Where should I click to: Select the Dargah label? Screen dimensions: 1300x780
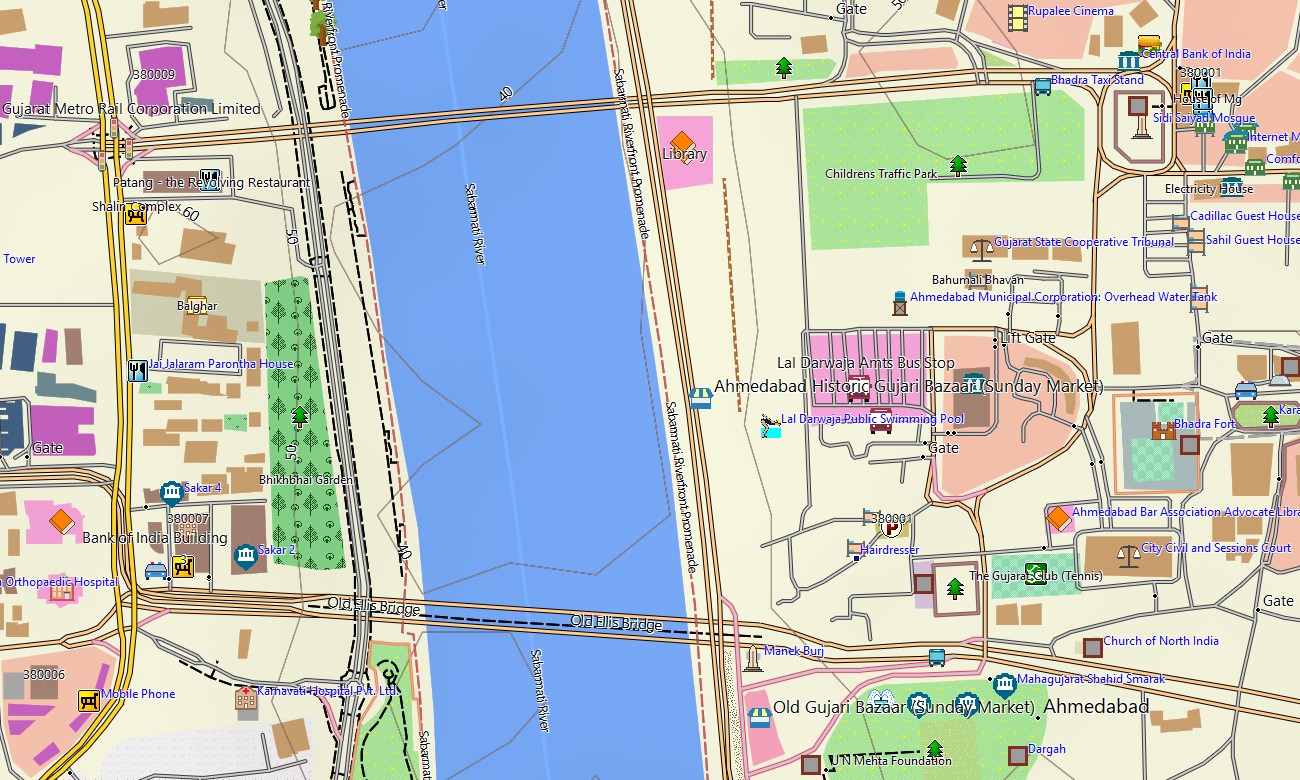click(1047, 749)
